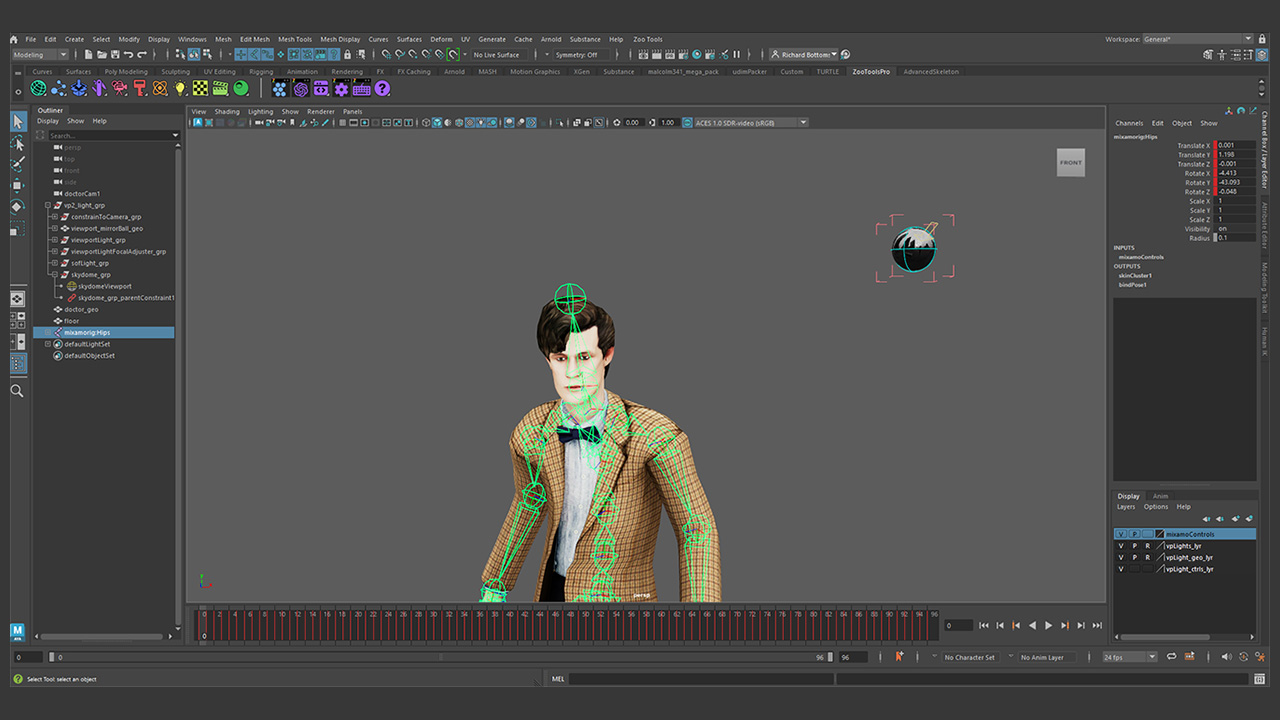Click the yellow lightbulb shelf icon

tap(179, 88)
